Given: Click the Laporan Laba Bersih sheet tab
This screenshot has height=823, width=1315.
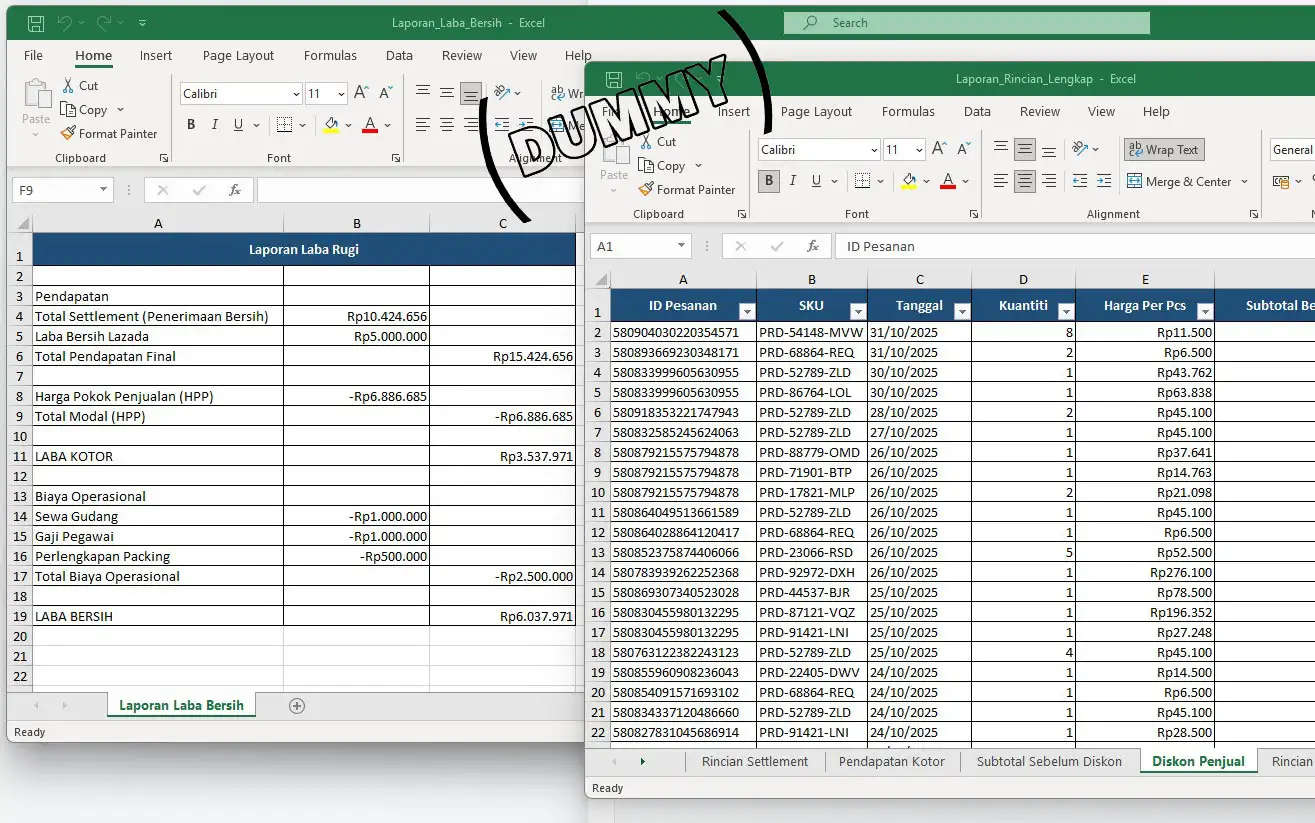Looking at the screenshot, I should [x=181, y=705].
